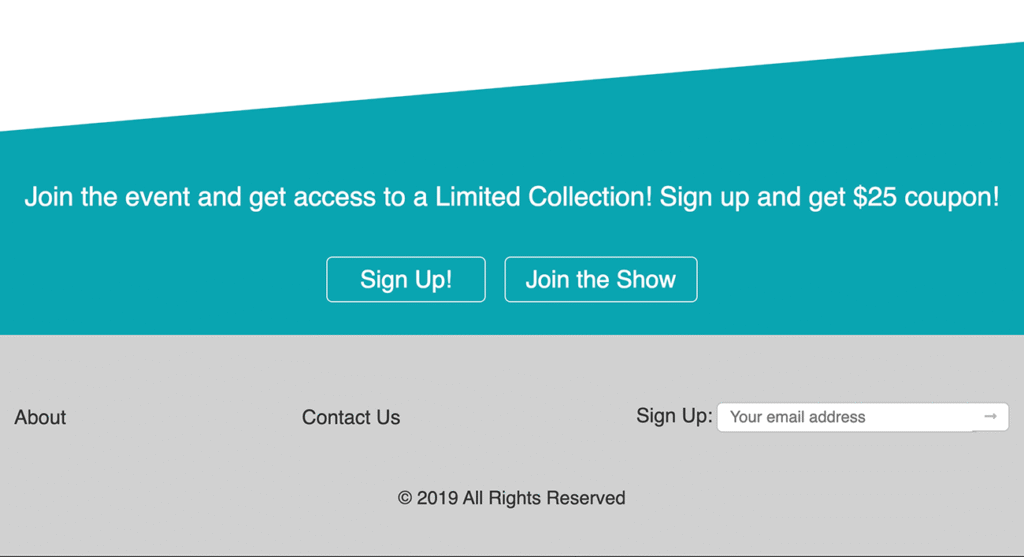The width and height of the screenshot is (1024, 557).
Task: Click the 2019 All Rights Reserved text
Action: point(520,498)
